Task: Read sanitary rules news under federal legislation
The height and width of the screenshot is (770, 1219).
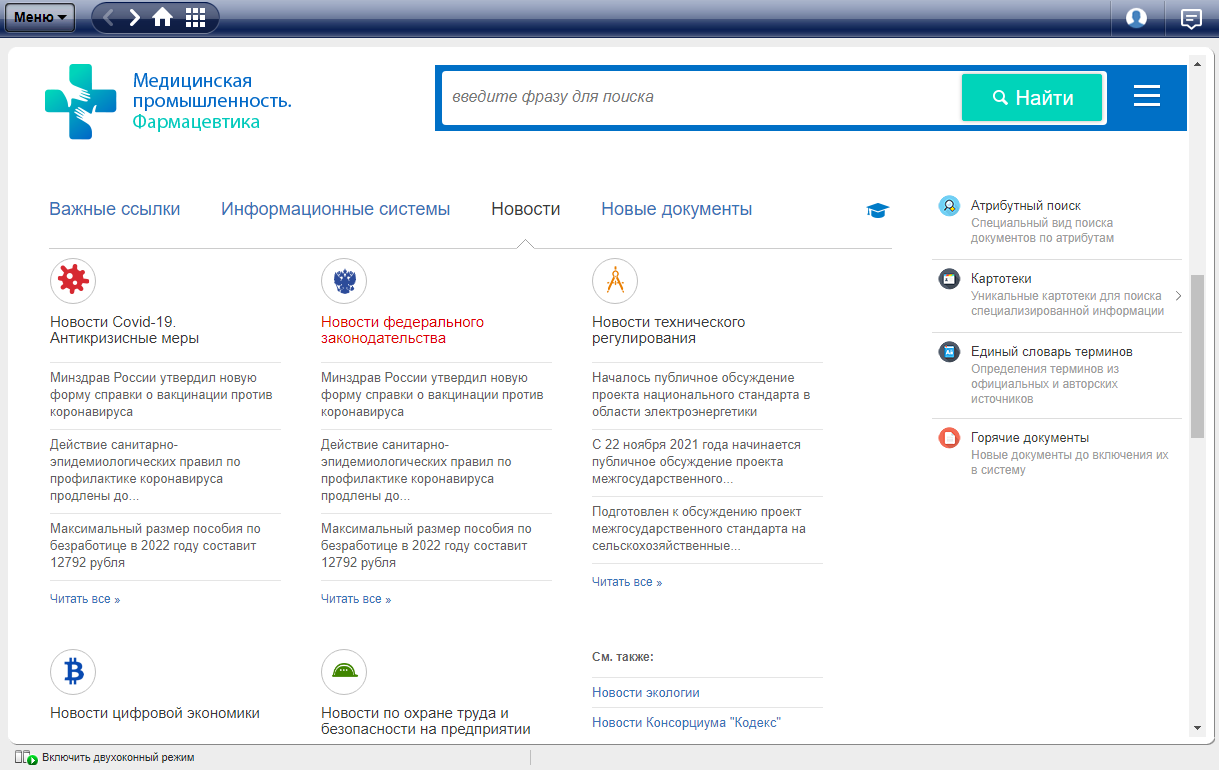Action: coord(417,470)
